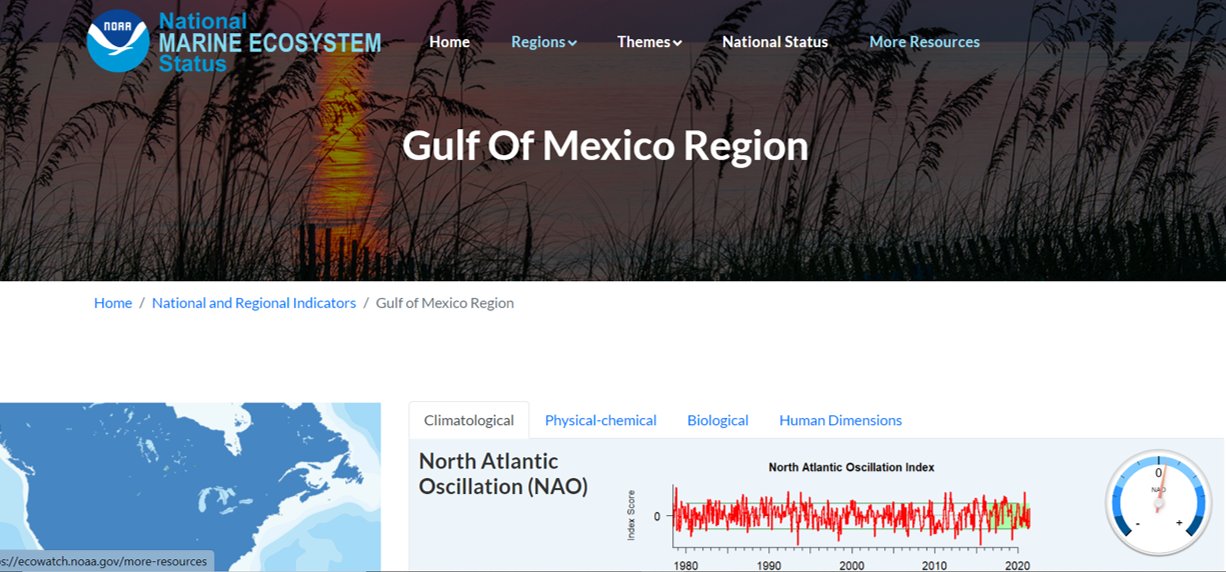Open the Themes dropdown menu

(649, 42)
